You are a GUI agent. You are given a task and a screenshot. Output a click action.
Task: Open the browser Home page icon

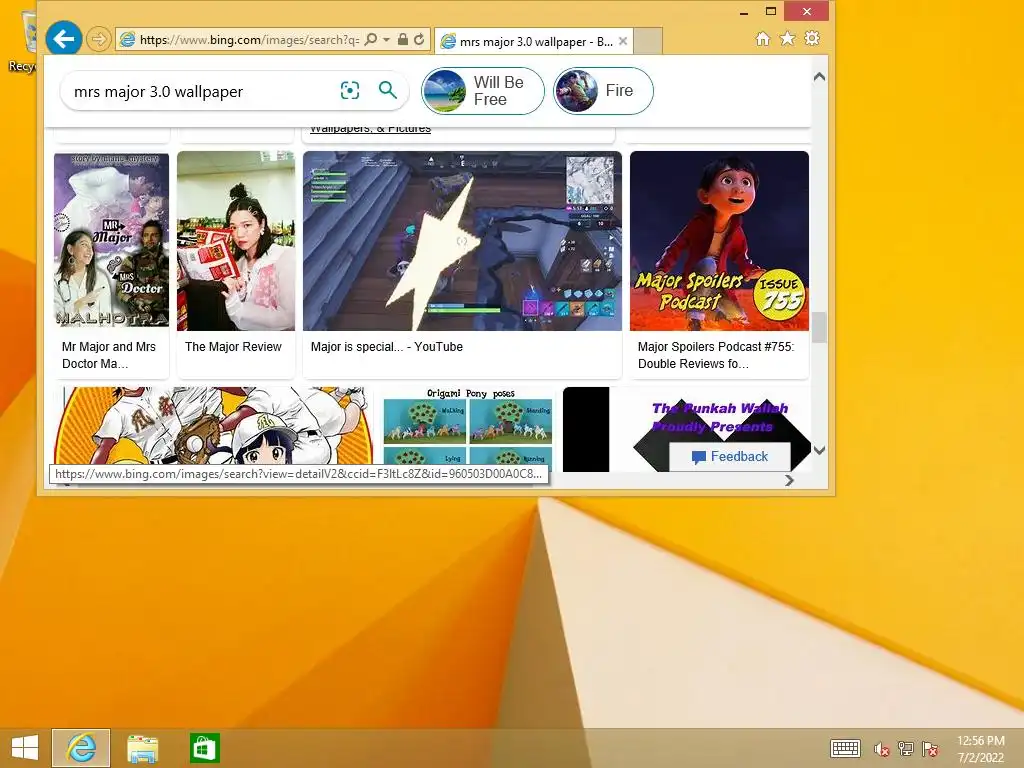coord(763,39)
